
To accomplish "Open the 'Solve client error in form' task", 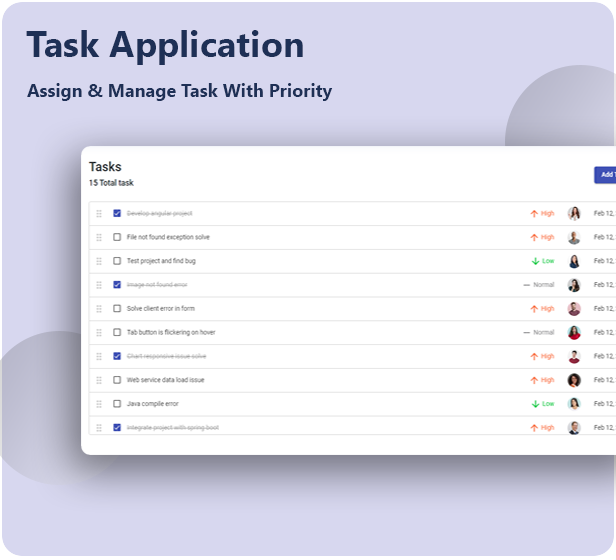I will [x=160, y=309].
